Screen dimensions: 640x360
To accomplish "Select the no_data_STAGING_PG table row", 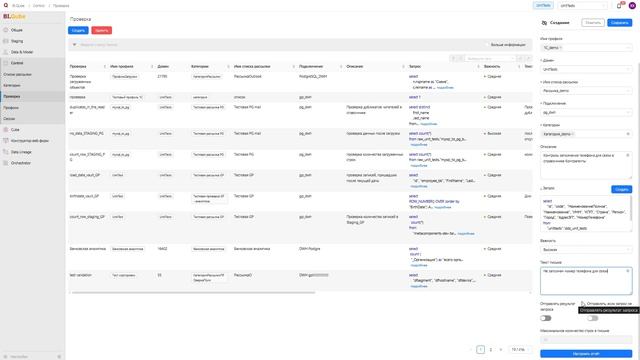I will point(300,139).
